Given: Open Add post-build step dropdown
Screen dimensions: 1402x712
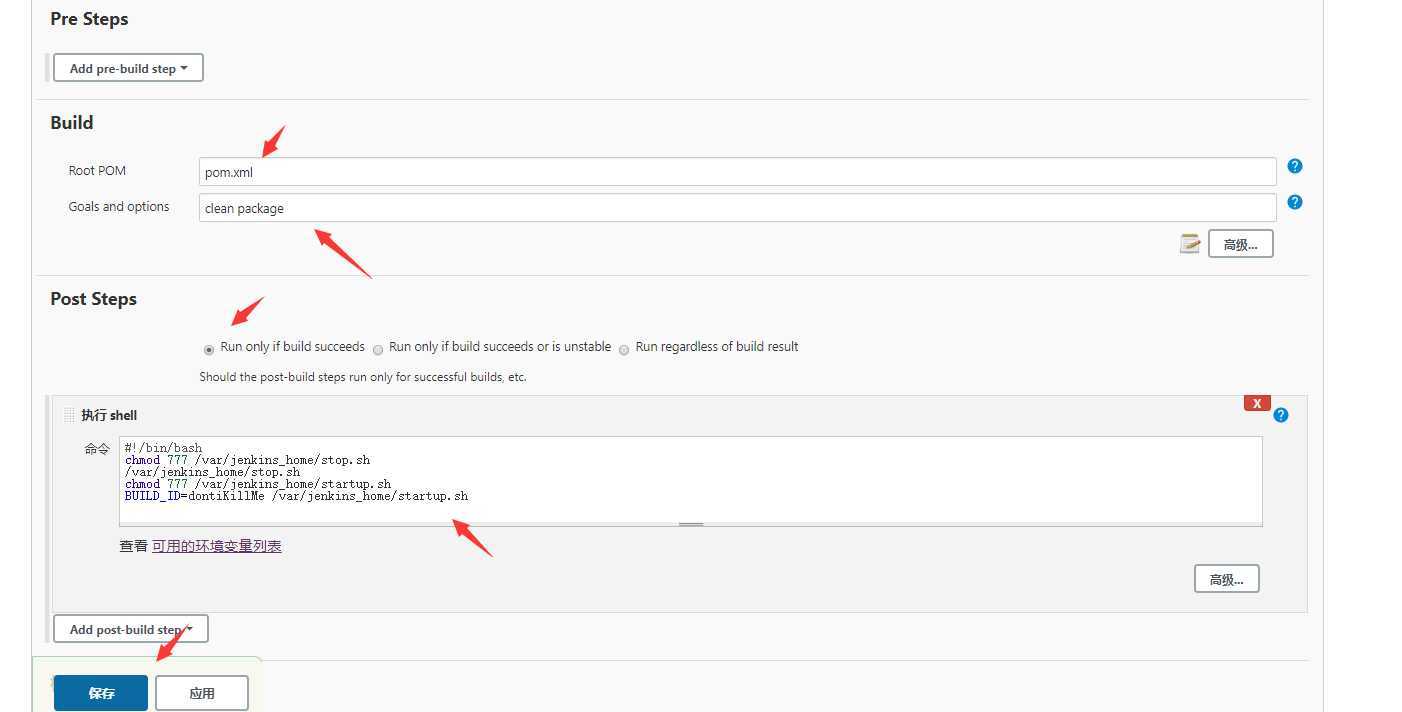Looking at the screenshot, I should (130, 629).
